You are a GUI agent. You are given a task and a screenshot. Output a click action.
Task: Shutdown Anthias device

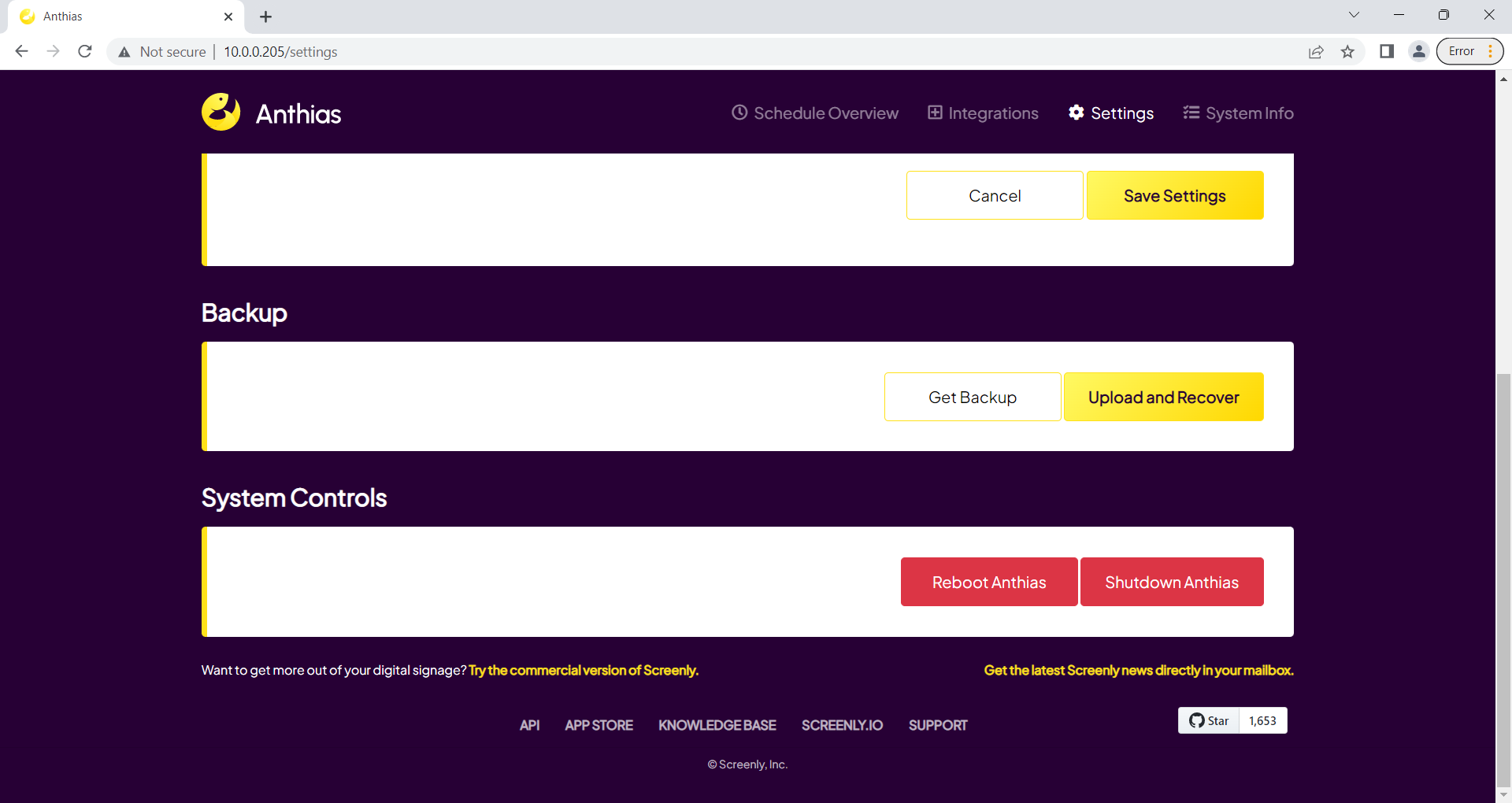coord(1172,582)
